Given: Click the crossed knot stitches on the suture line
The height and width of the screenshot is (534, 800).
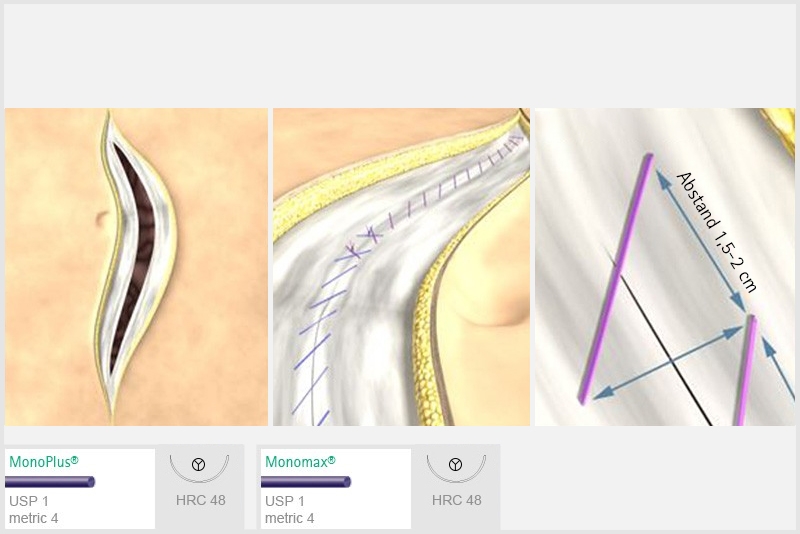Looking at the screenshot, I should (x=363, y=242).
